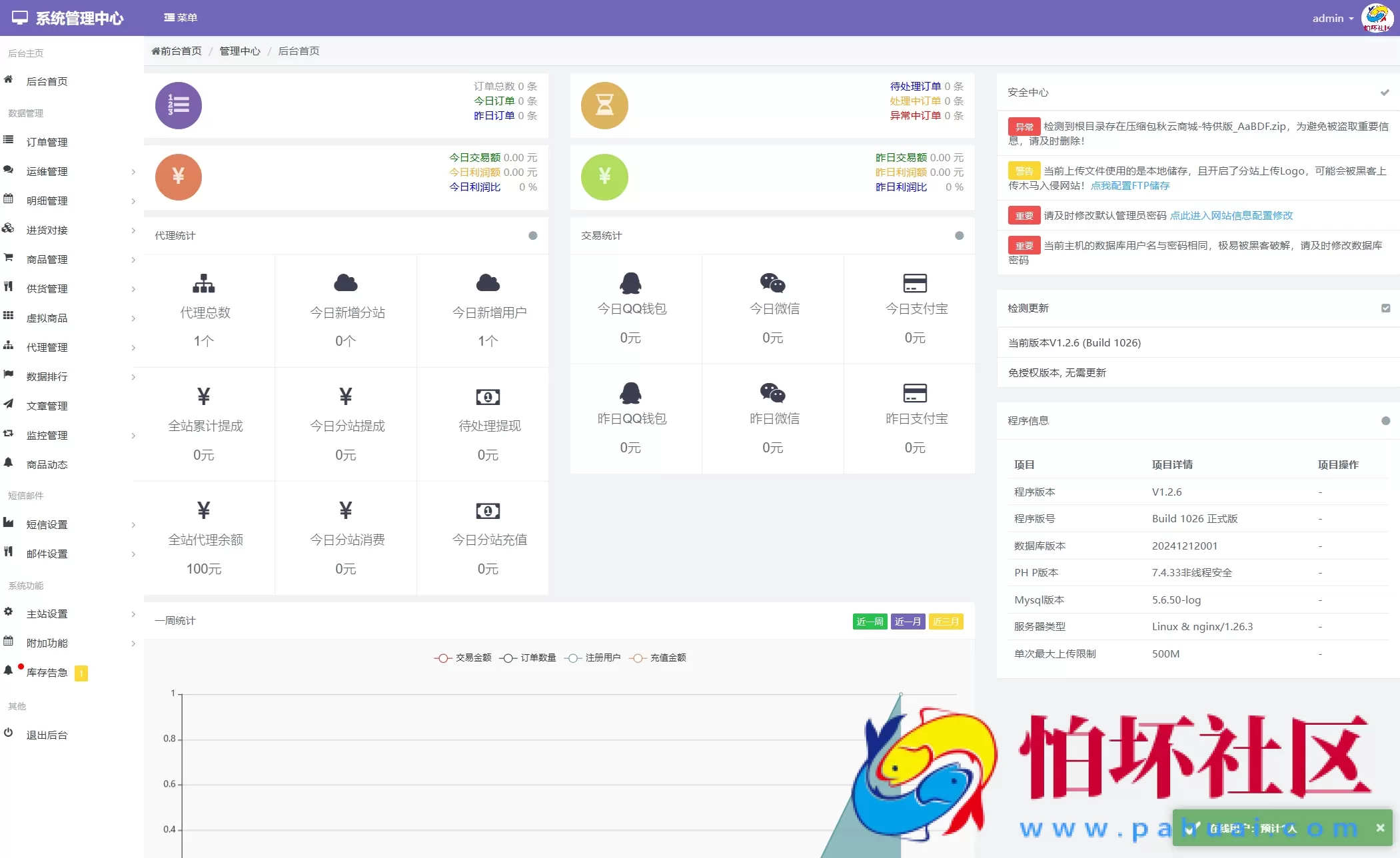Open 订单管理 in the sidebar

point(47,142)
